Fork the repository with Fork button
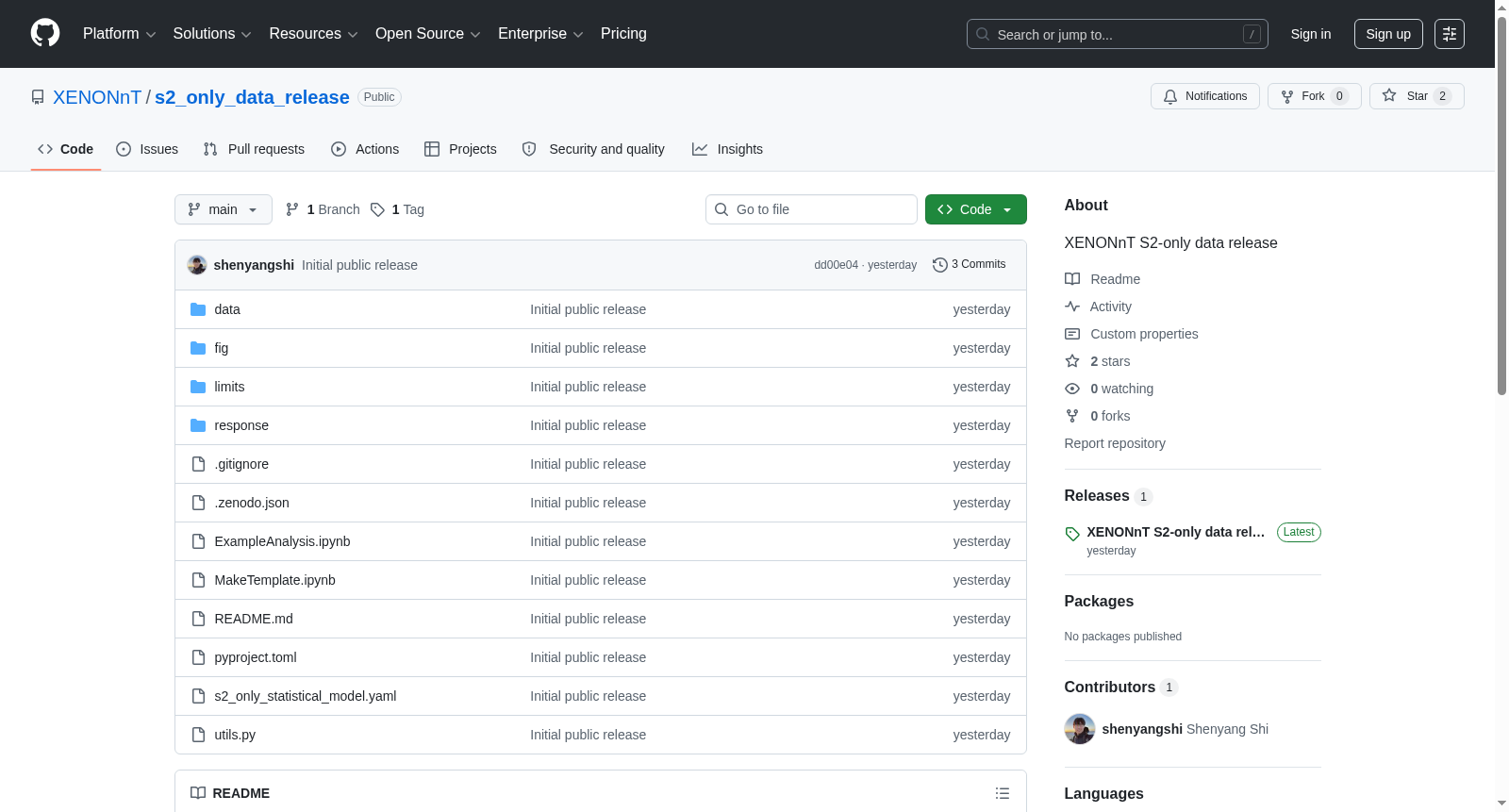This screenshot has height=812, width=1509. [x=1315, y=96]
